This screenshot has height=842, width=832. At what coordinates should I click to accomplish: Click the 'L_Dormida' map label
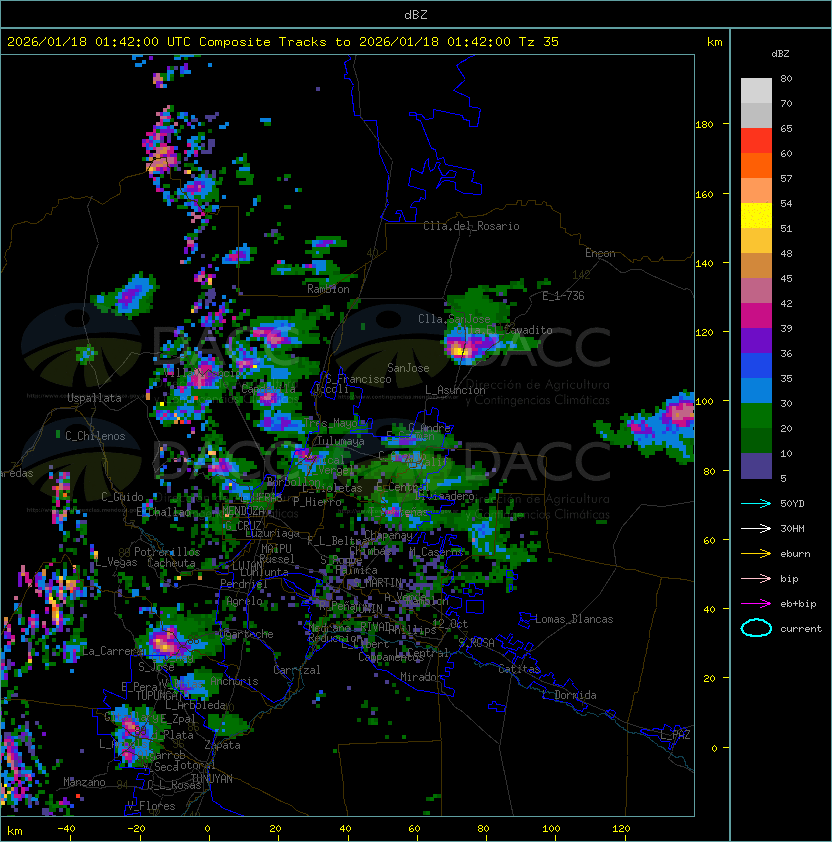(x=569, y=695)
